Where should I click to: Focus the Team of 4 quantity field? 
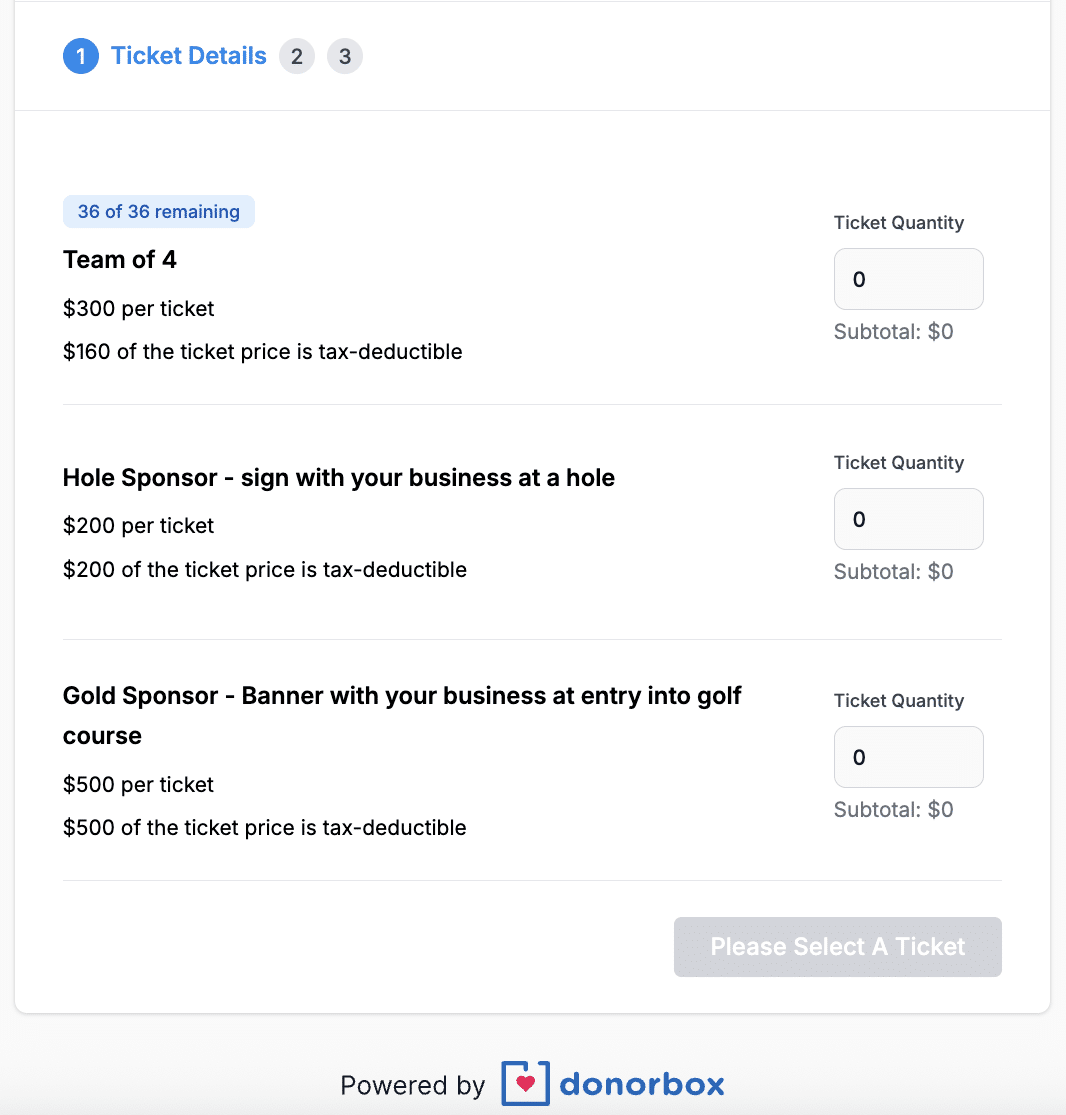click(x=908, y=279)
